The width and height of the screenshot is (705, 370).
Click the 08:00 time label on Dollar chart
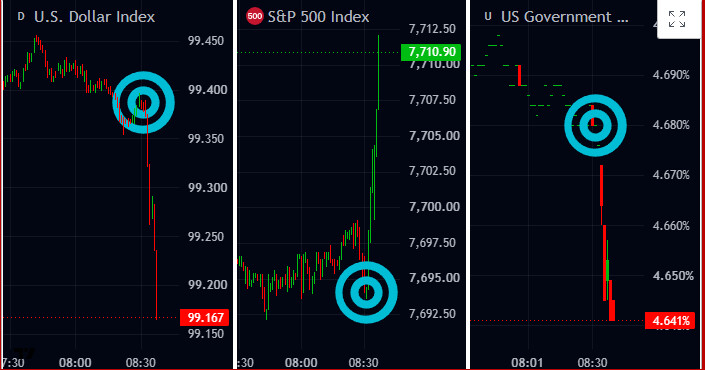(x=75, y=362)
